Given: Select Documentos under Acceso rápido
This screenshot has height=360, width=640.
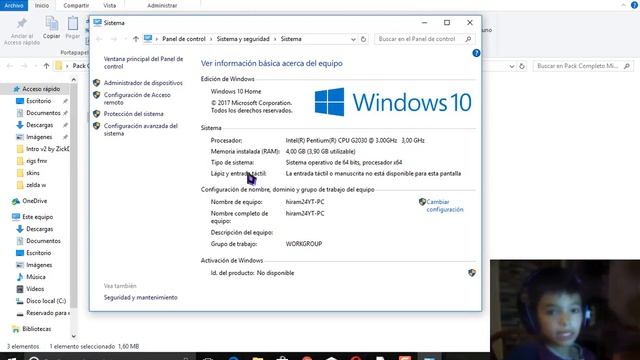Looking at the screenshot, I should click(x=43, y=113).
